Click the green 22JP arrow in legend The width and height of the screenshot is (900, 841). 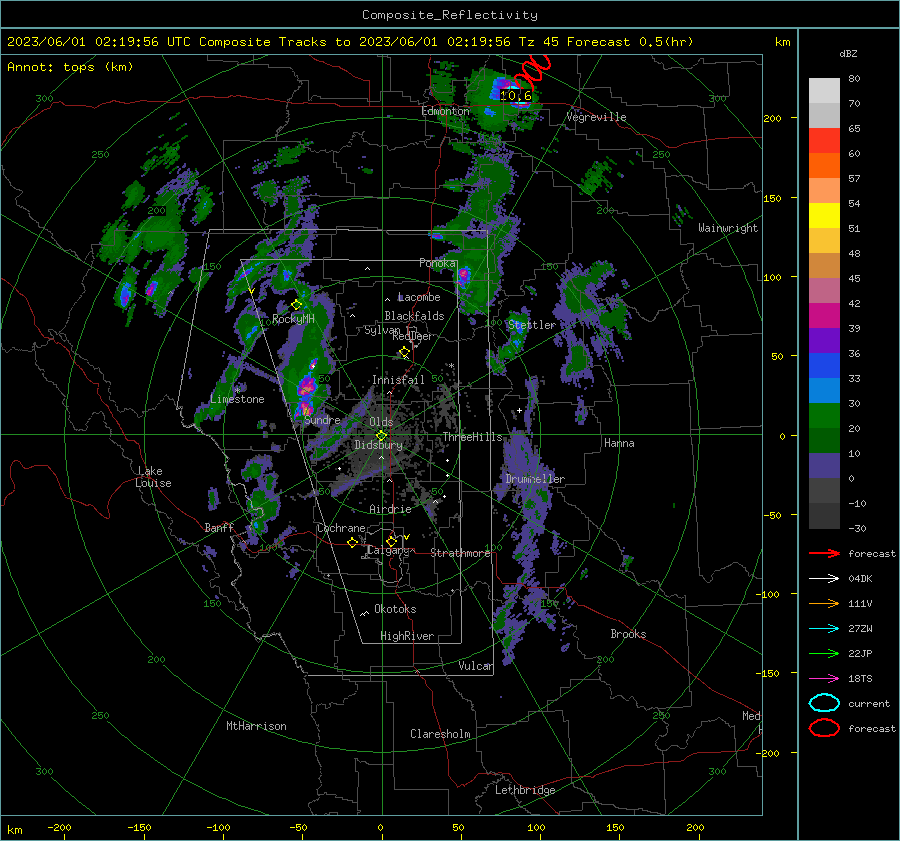pyautogui.click(x=824, y=653)
